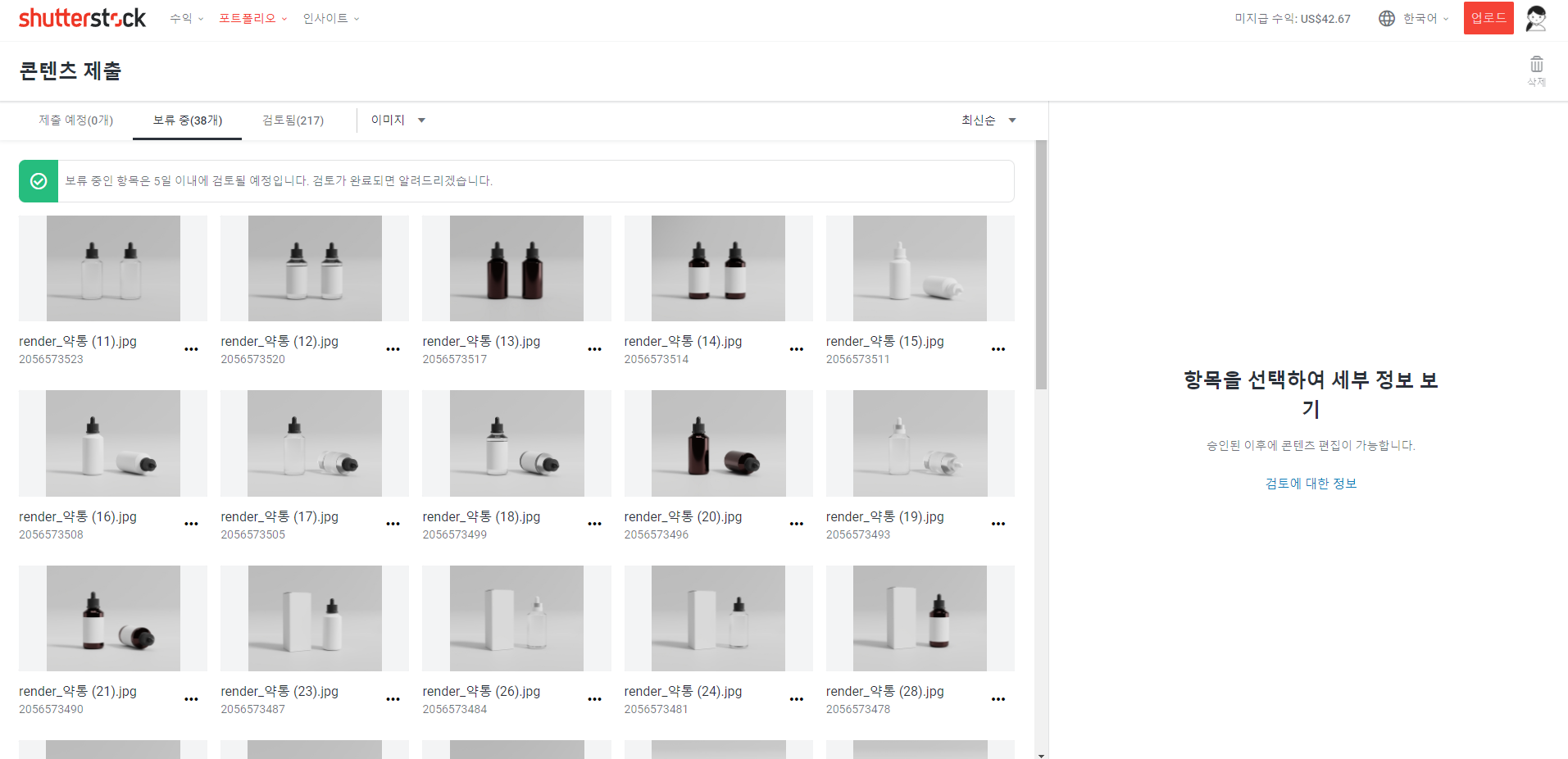Open the 한국어 language dropdown

pyautogui.click(x=1426, y=18)
